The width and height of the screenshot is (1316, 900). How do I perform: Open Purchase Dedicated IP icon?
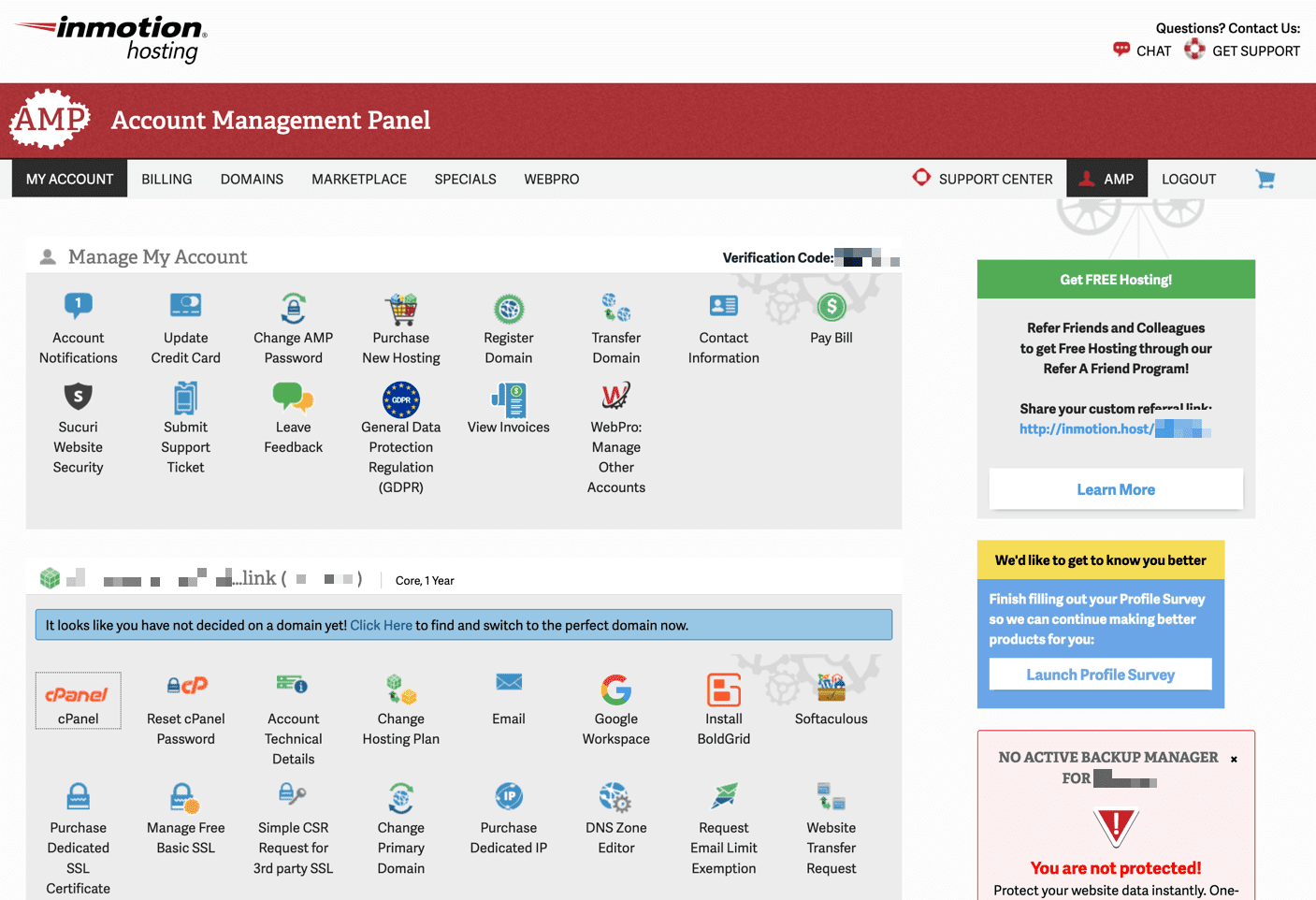point(509,796)
